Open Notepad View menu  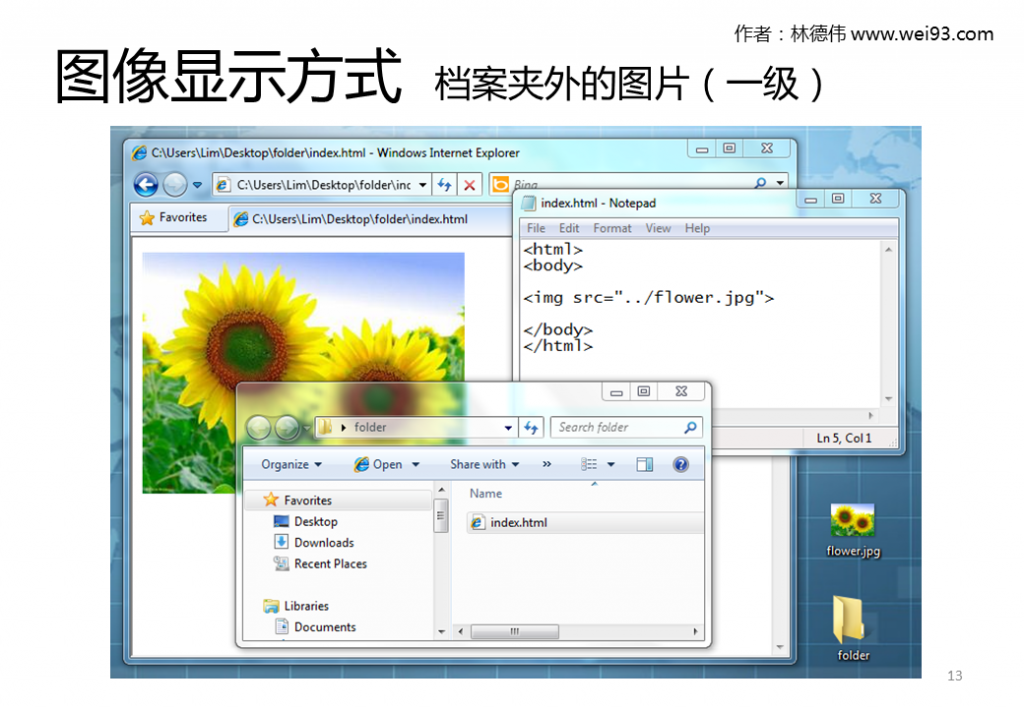coord(658,228)
